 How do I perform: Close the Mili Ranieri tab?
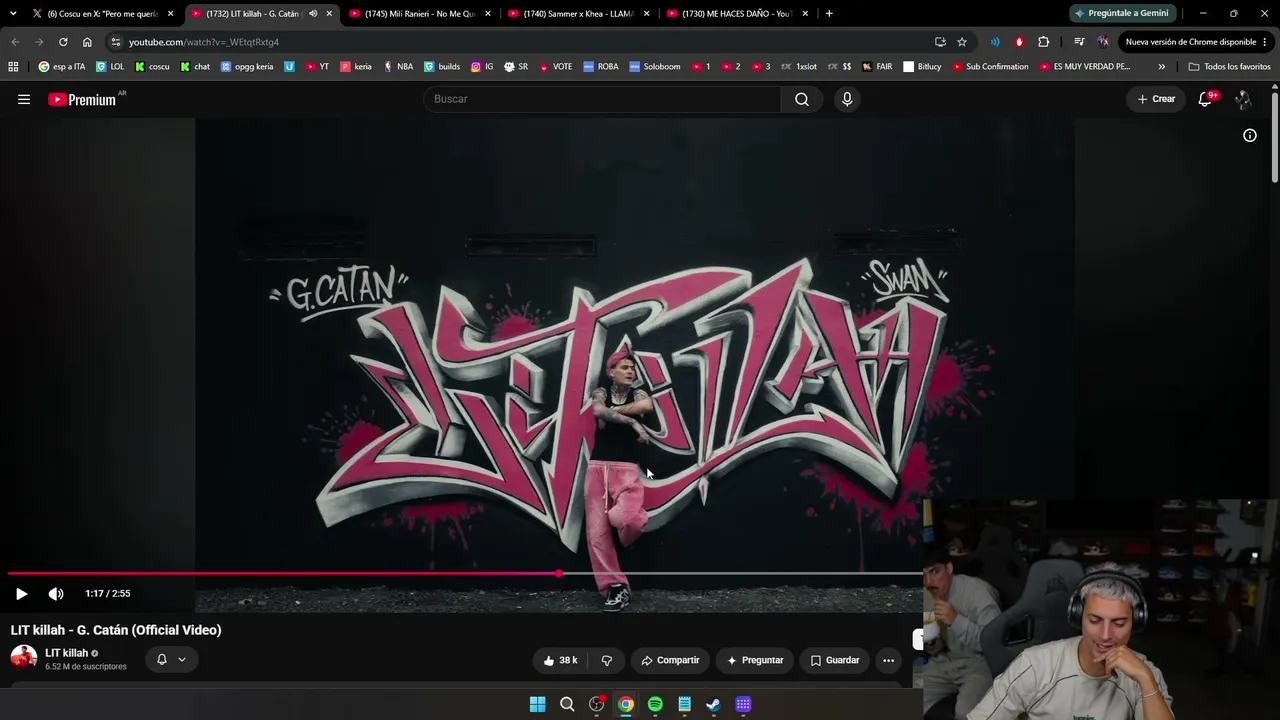pos(488,14)
